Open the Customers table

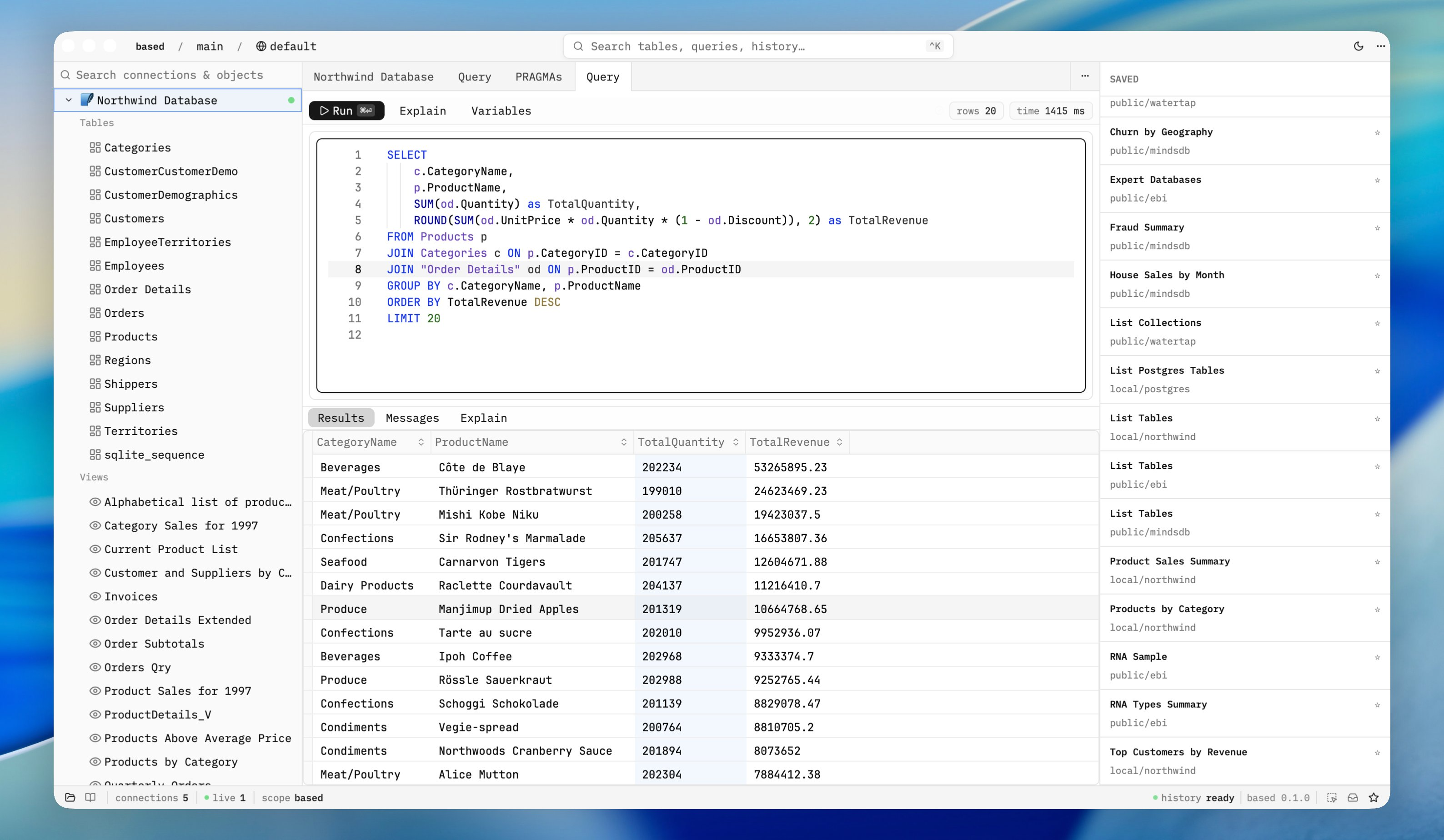[x=134, y=218]
